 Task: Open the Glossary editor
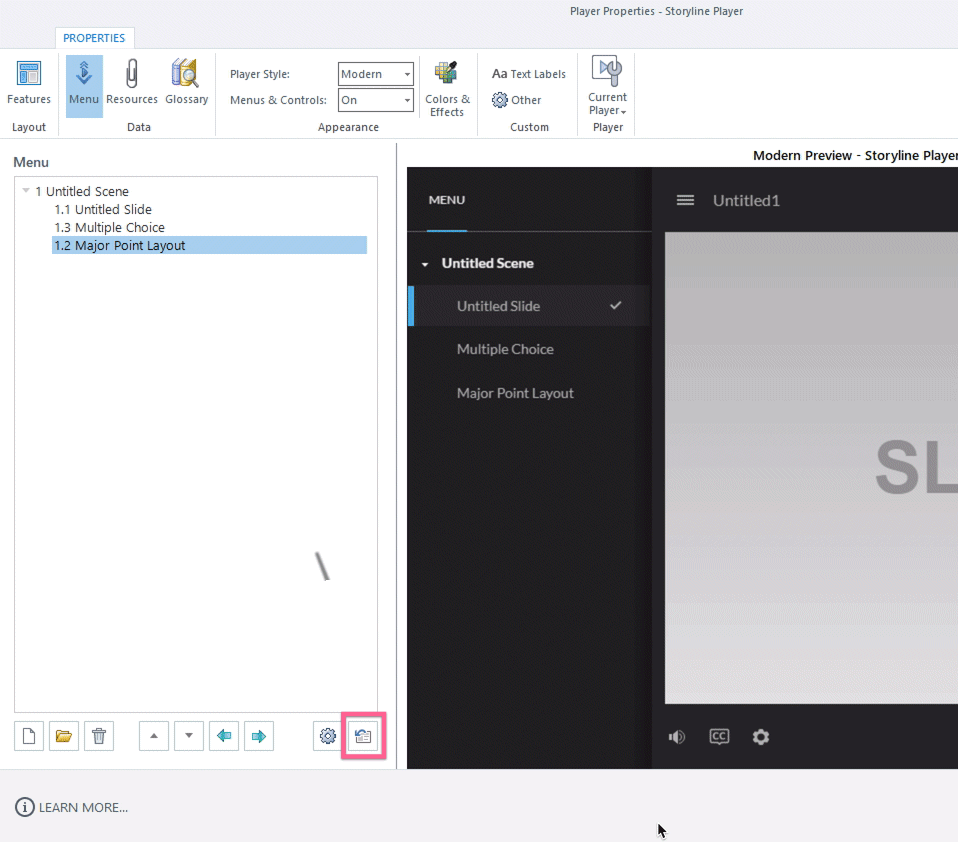pos(186,85)
